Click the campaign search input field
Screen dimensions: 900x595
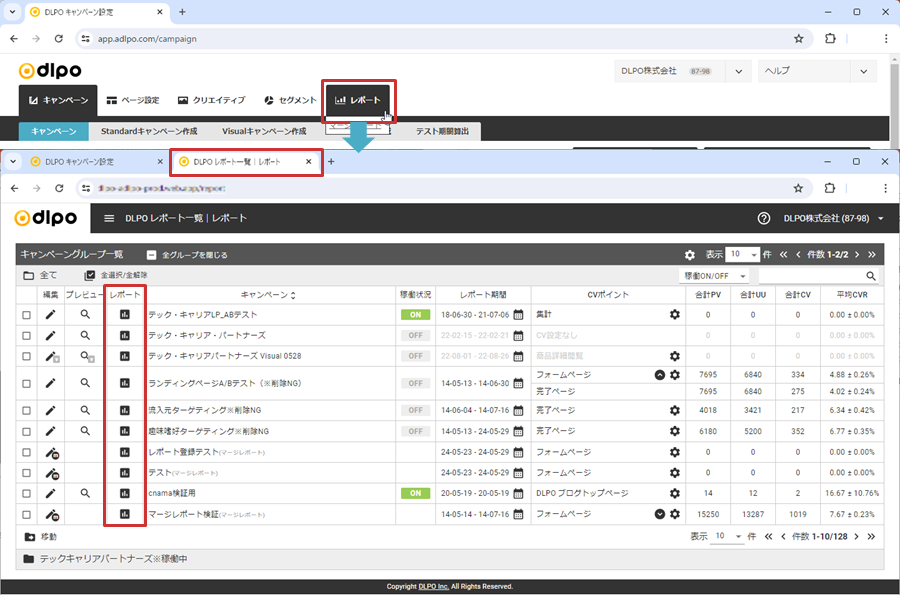811,276
